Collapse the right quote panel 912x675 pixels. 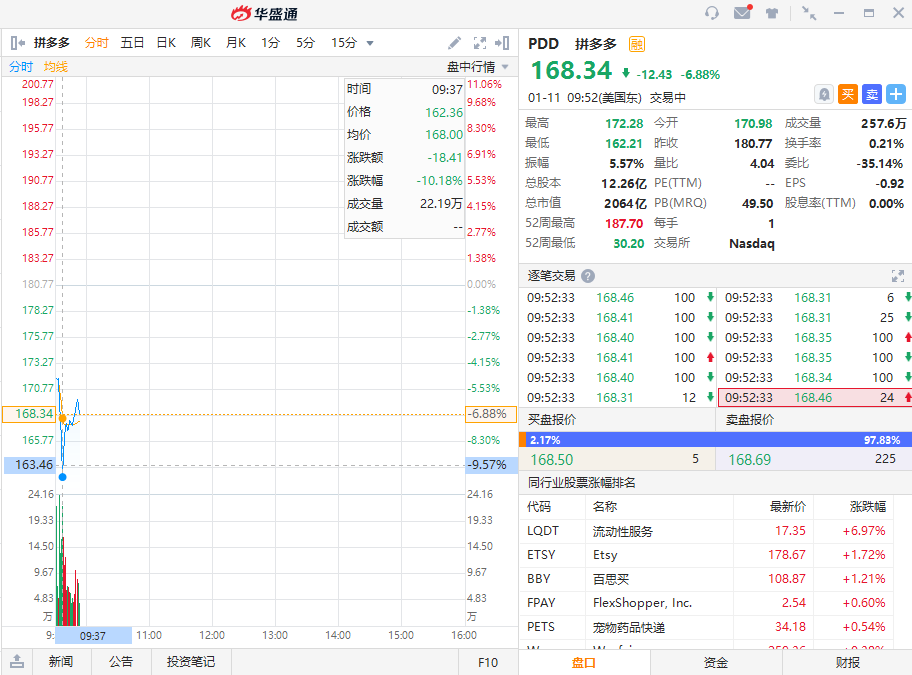click(502, 43)
